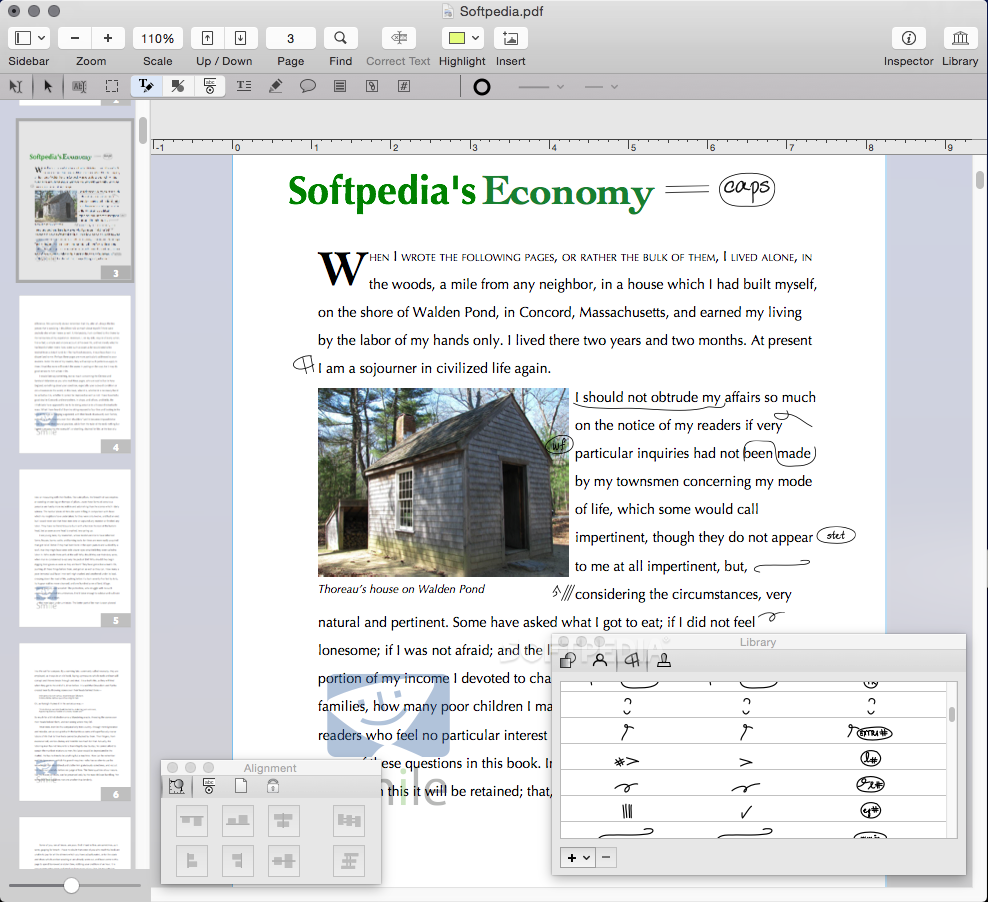Click align bottom edges button
Viewport: 988px width, 902px height.
point(238,820)
